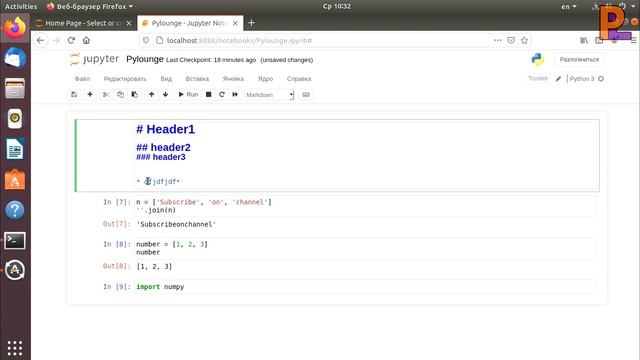Open Ubuntu Software from the dock
Viewport: 640px width, 360px height.
pyautogui.click(x=15, y=180)
